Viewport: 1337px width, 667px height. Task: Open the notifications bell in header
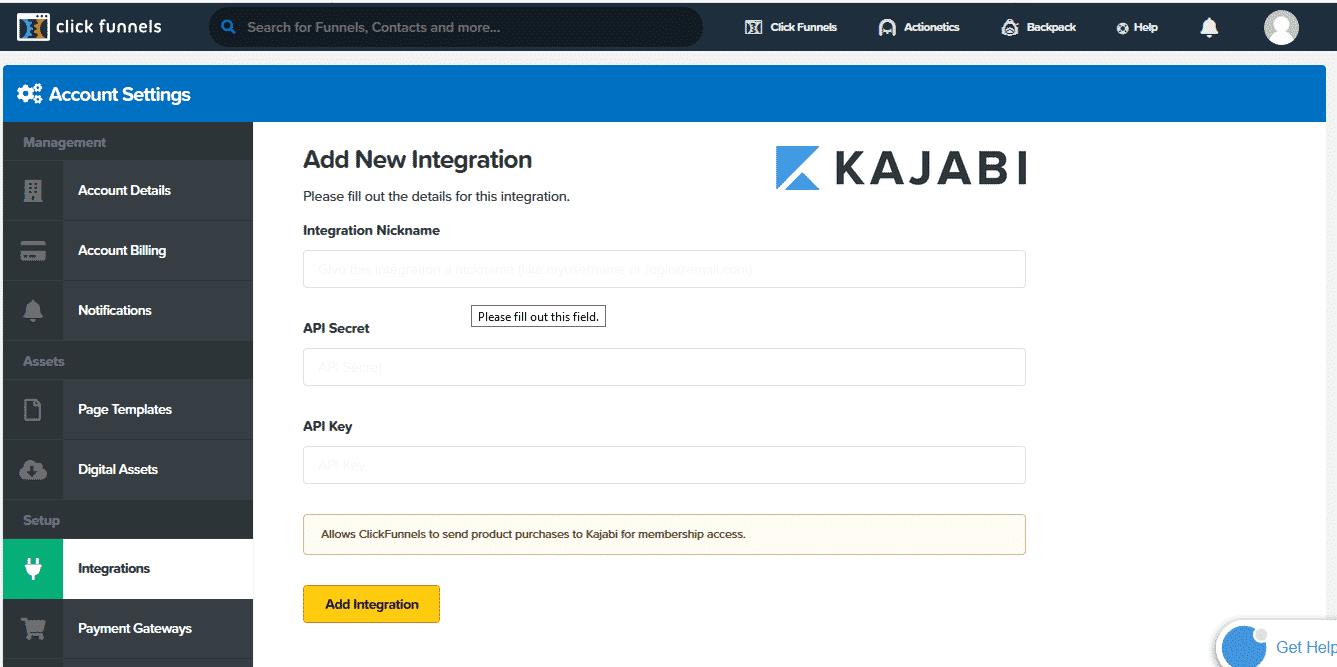click(1209, 27)
